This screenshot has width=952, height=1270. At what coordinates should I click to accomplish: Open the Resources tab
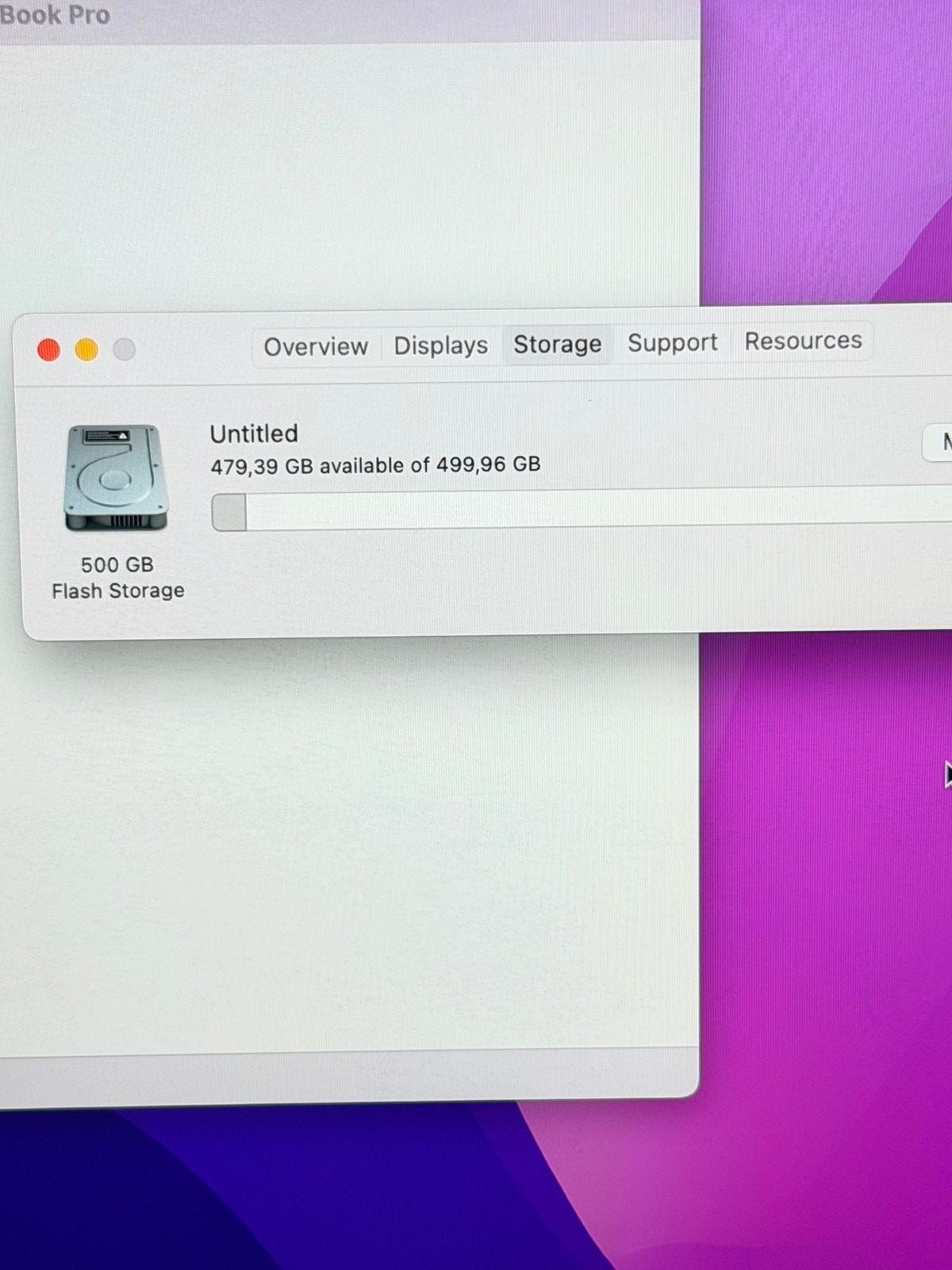coord(803,341)
